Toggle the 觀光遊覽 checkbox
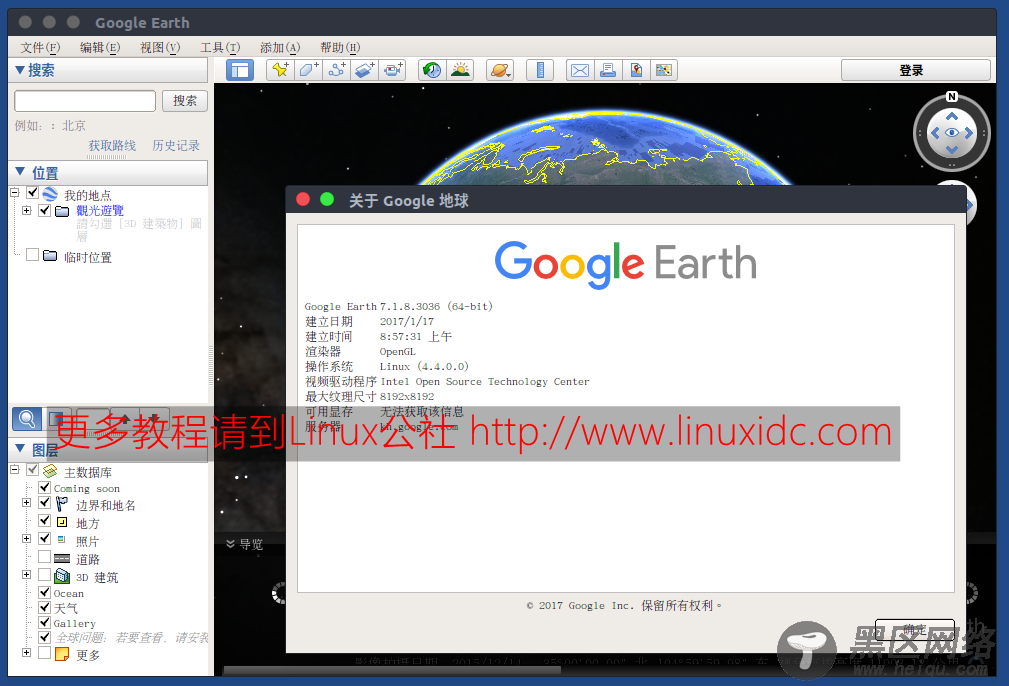Image resolution: width=1009 pixels, height=686 pixels. pyautogui.click(x=44, y=210)
